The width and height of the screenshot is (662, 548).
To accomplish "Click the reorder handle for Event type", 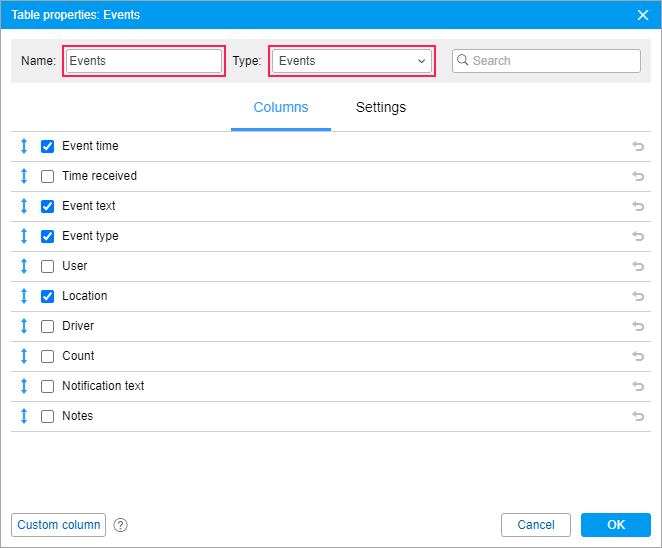I will [x=24, y=236].
